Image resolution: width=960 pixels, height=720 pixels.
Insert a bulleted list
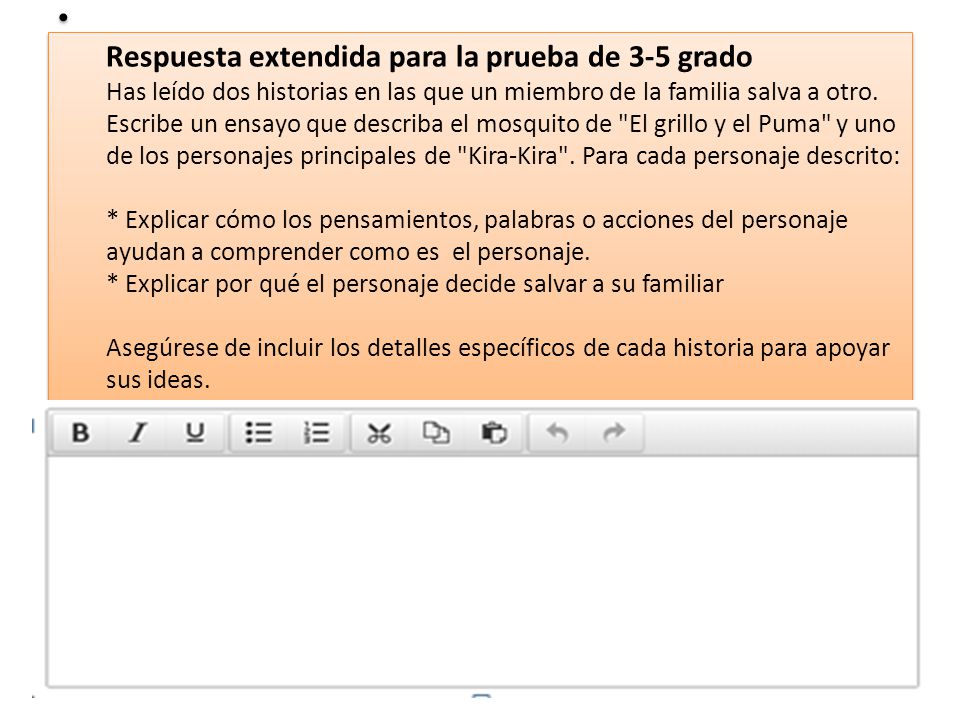[x=259, y=433]
